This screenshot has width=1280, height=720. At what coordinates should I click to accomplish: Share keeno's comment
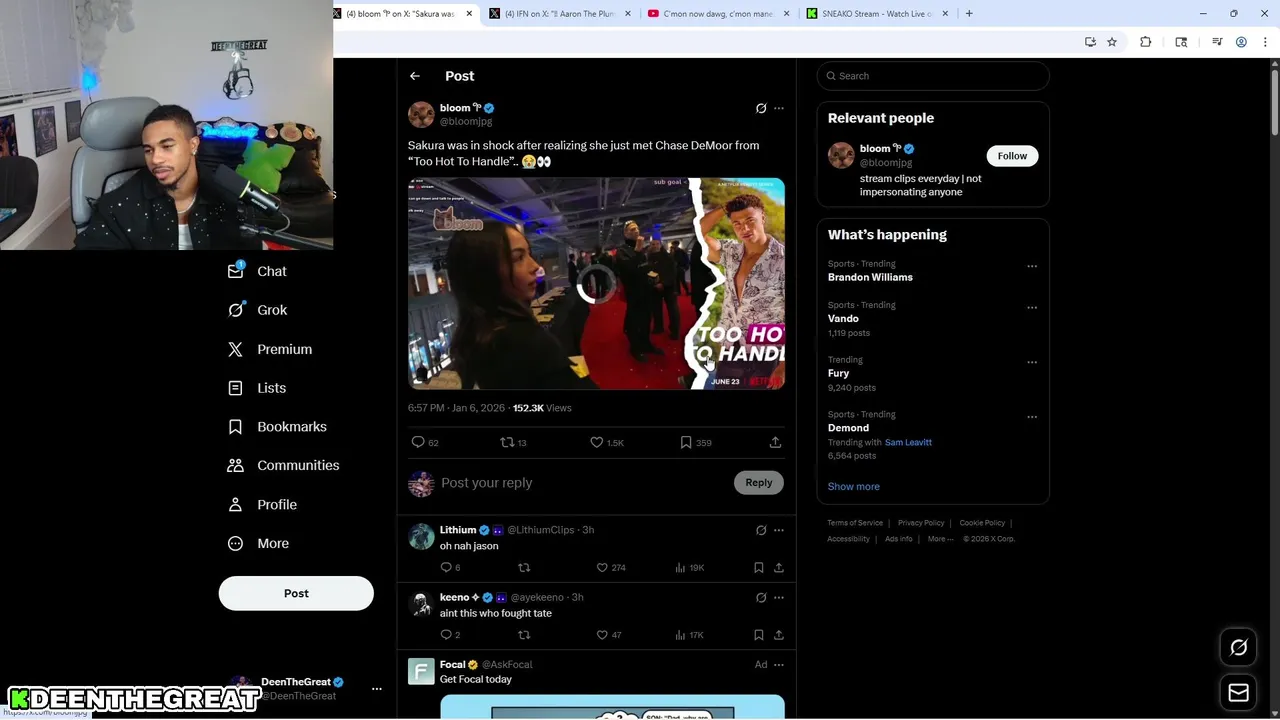point(779,635)
